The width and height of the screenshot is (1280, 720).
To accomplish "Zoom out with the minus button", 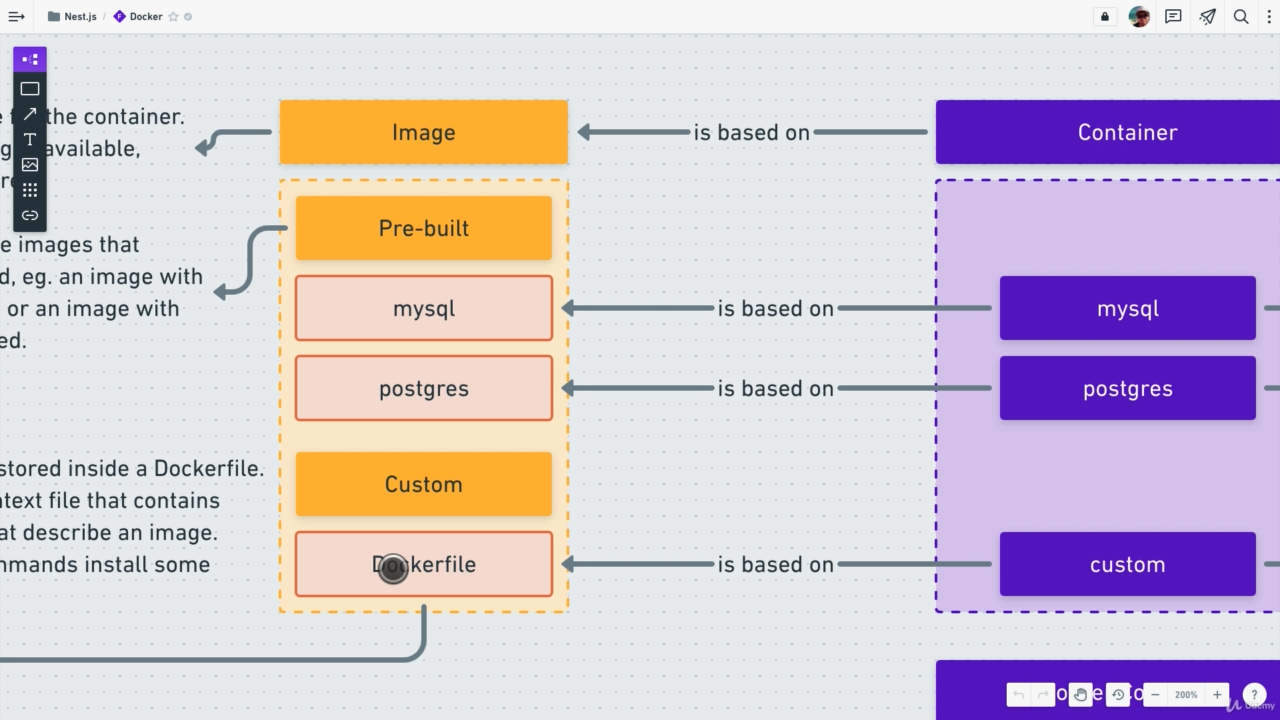I will 1155,695.
